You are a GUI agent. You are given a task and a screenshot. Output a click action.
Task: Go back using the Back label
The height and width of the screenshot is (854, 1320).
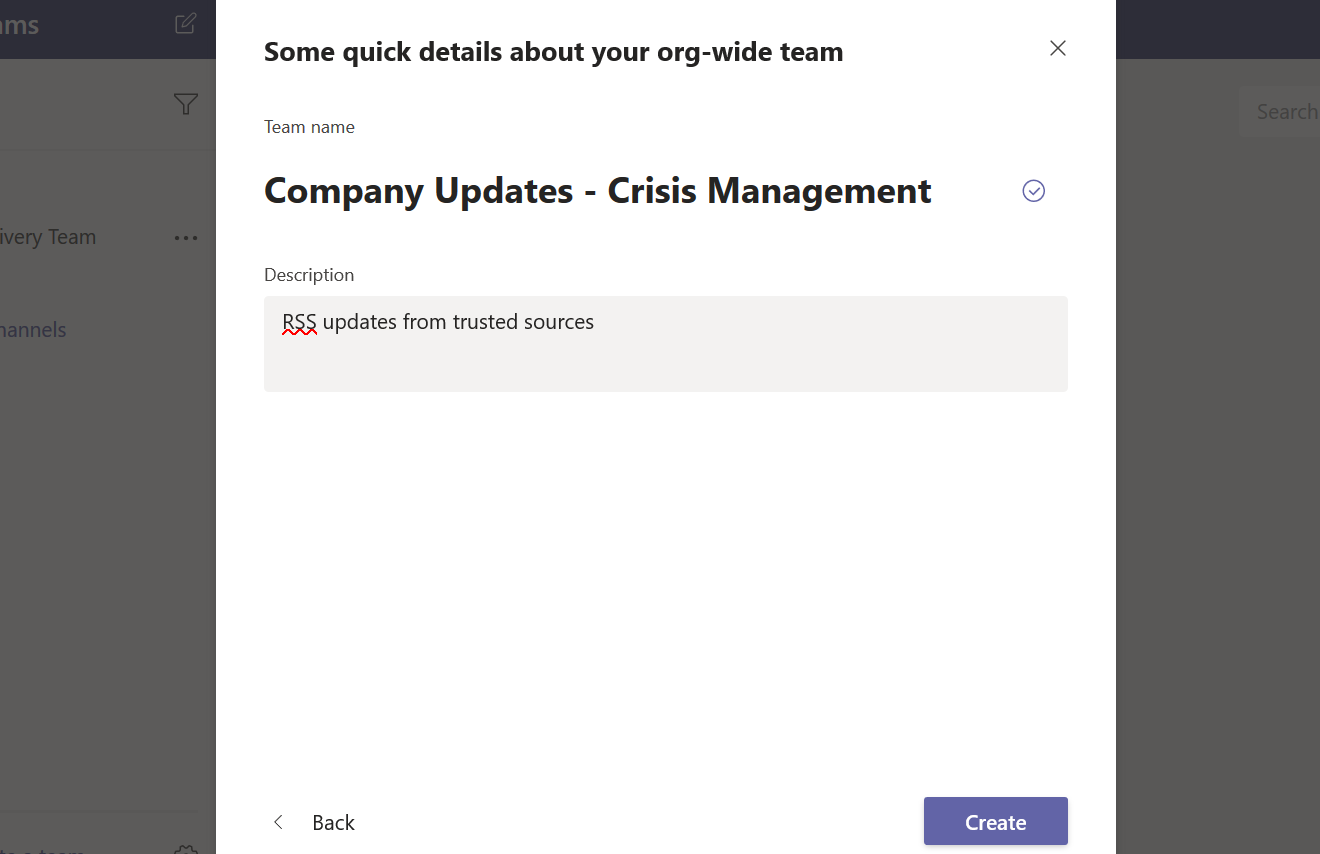(333, 822)
